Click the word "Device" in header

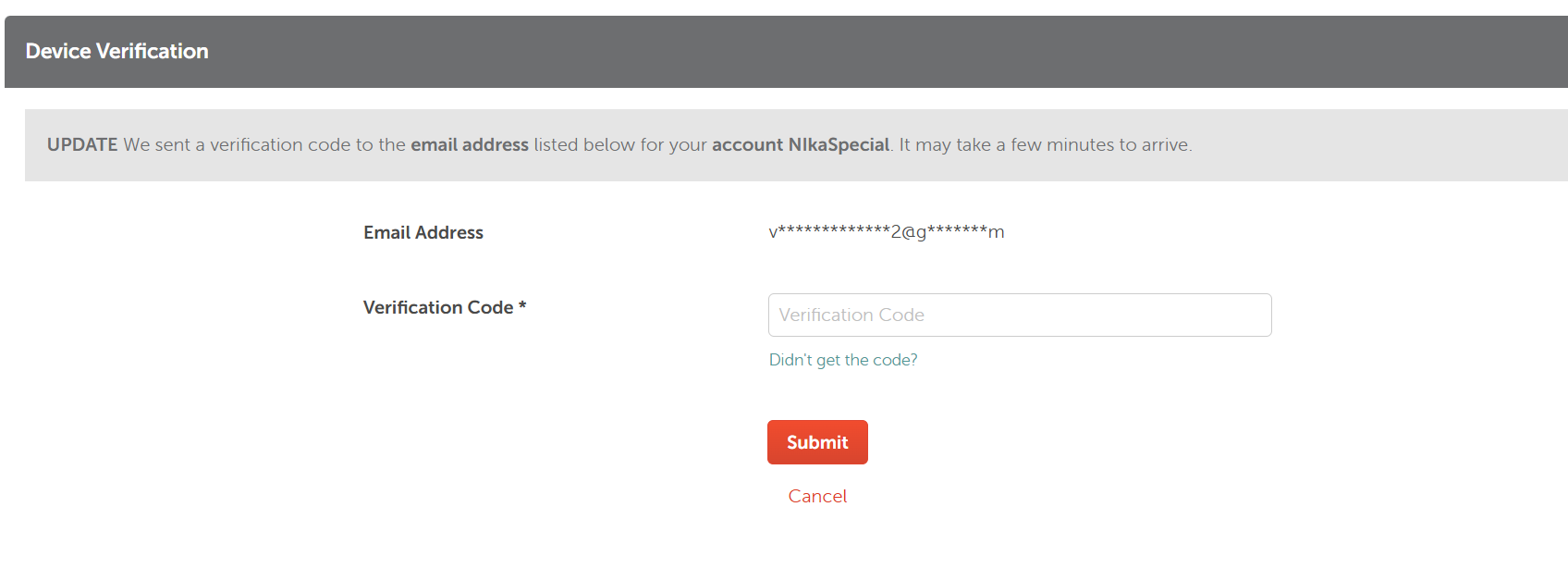click(58, 51)
